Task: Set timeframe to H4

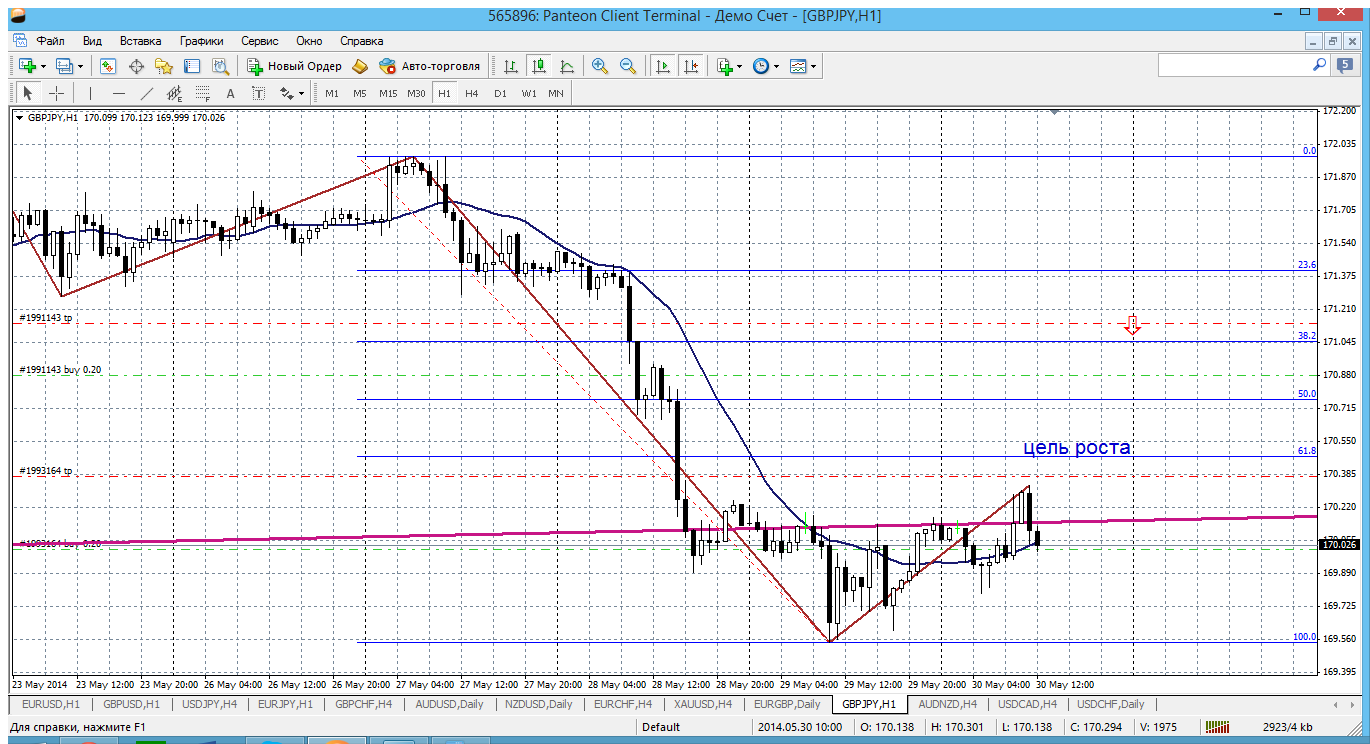Action: click(472, 93)
